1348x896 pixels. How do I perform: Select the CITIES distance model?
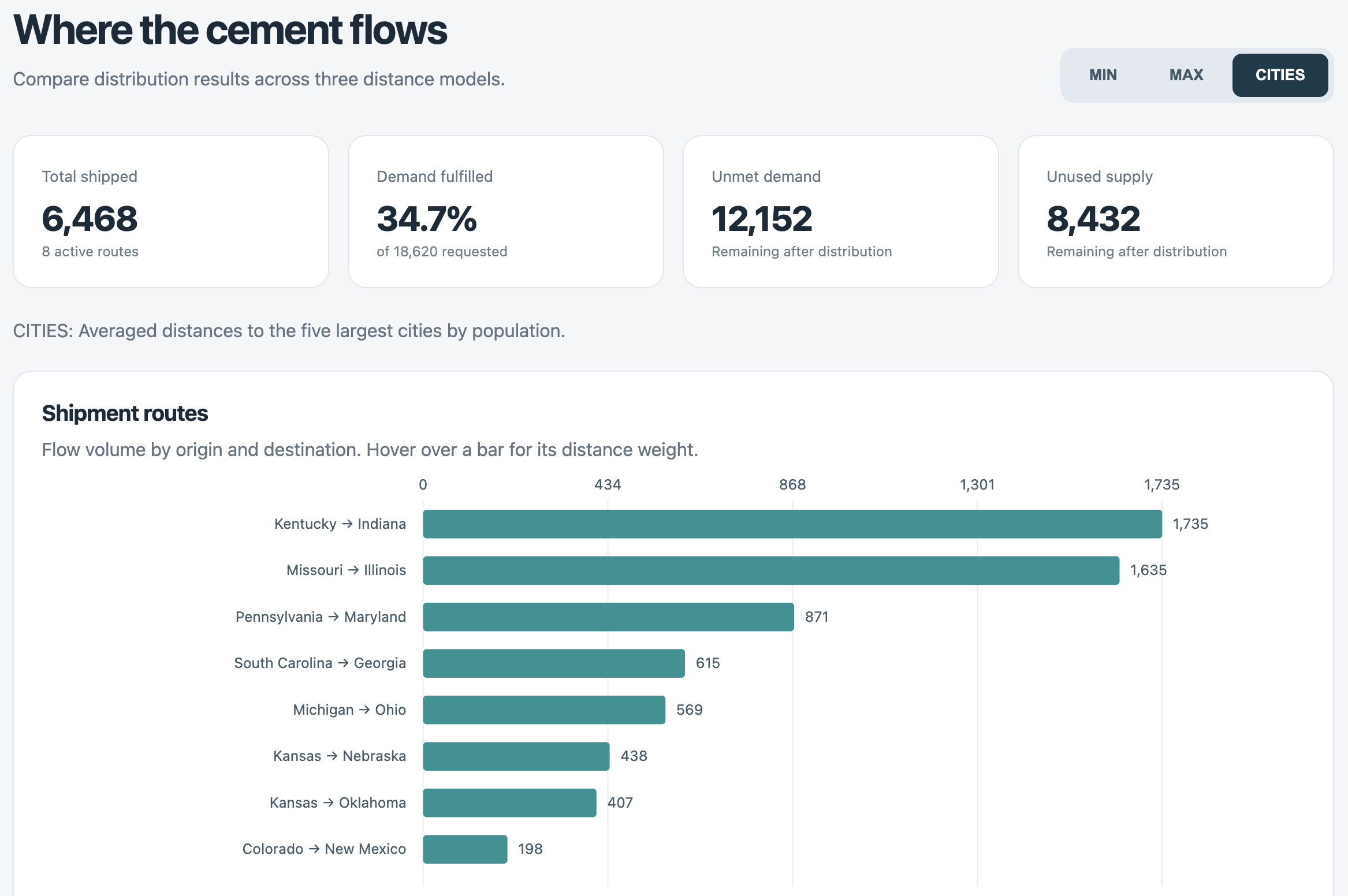pos(1280,75)
